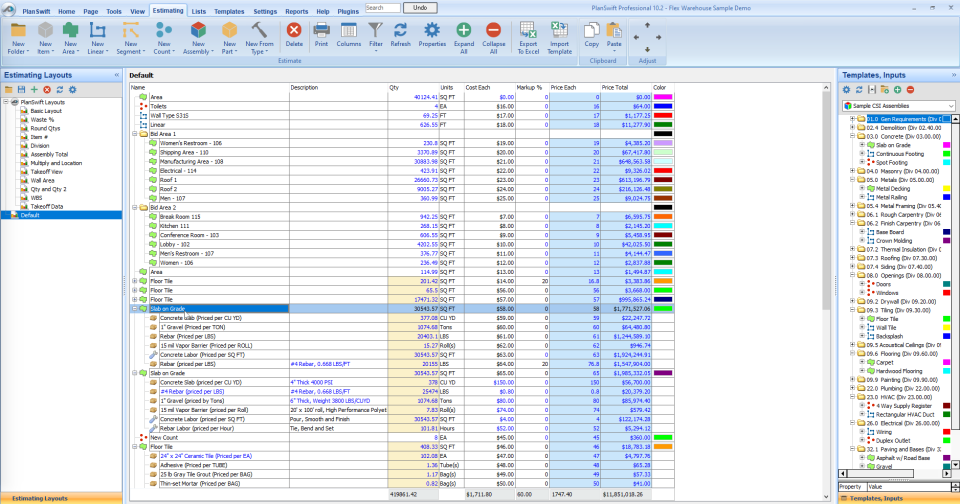
Task: Open the Plugins menu tab
Action: (x=348, y=11)
